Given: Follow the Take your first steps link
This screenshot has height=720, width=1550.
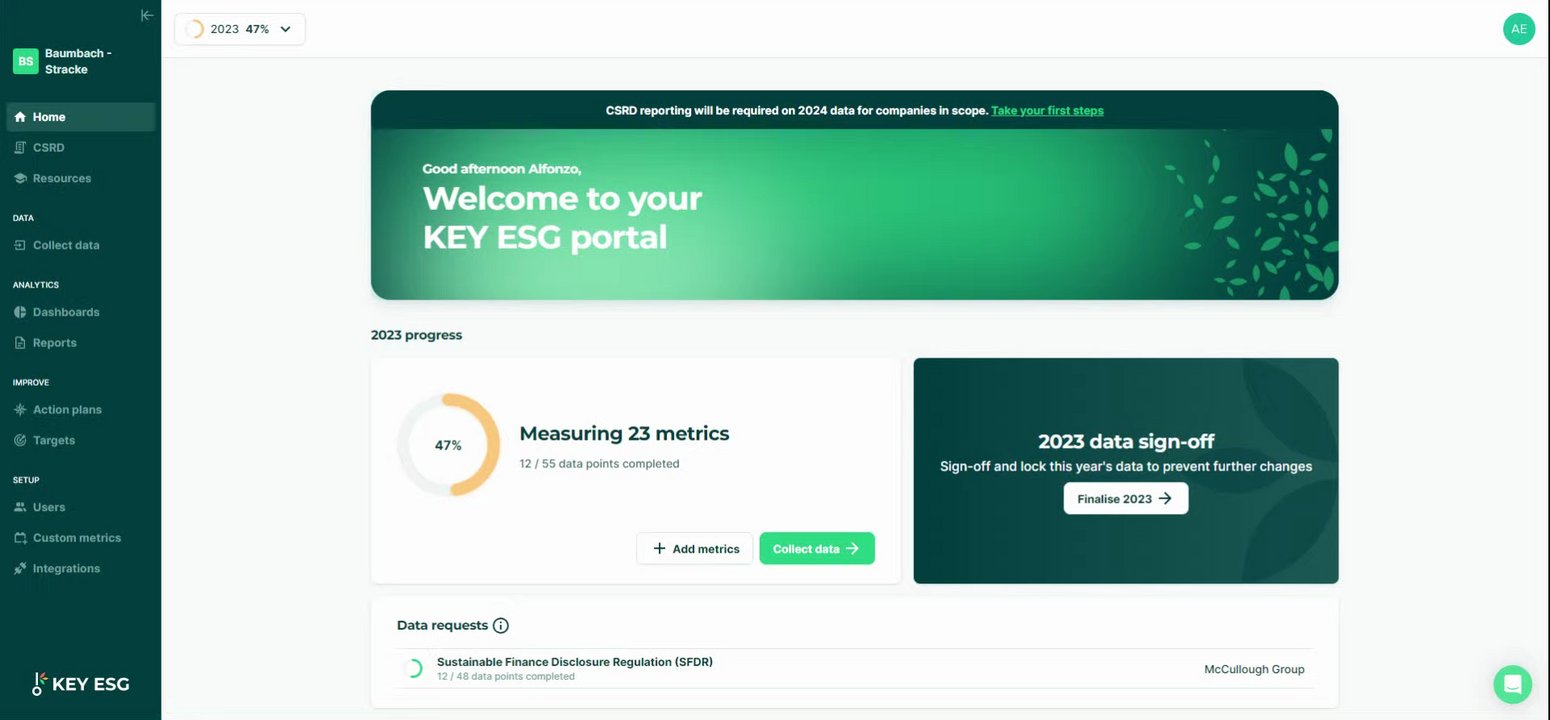Looking at the screenshot, I should point(1047,110).
